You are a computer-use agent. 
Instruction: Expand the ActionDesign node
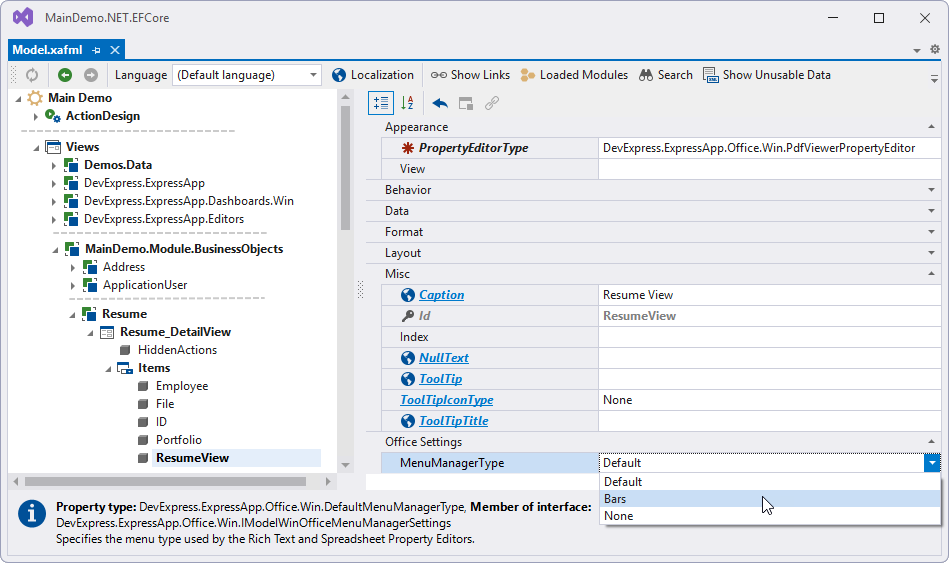(36, 116)
